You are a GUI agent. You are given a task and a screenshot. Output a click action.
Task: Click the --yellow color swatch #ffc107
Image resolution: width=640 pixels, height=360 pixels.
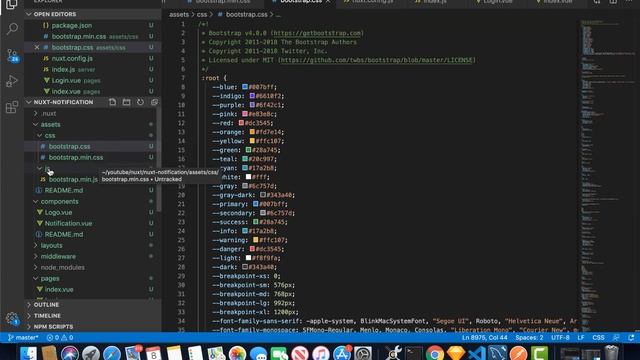click(252, 140)
